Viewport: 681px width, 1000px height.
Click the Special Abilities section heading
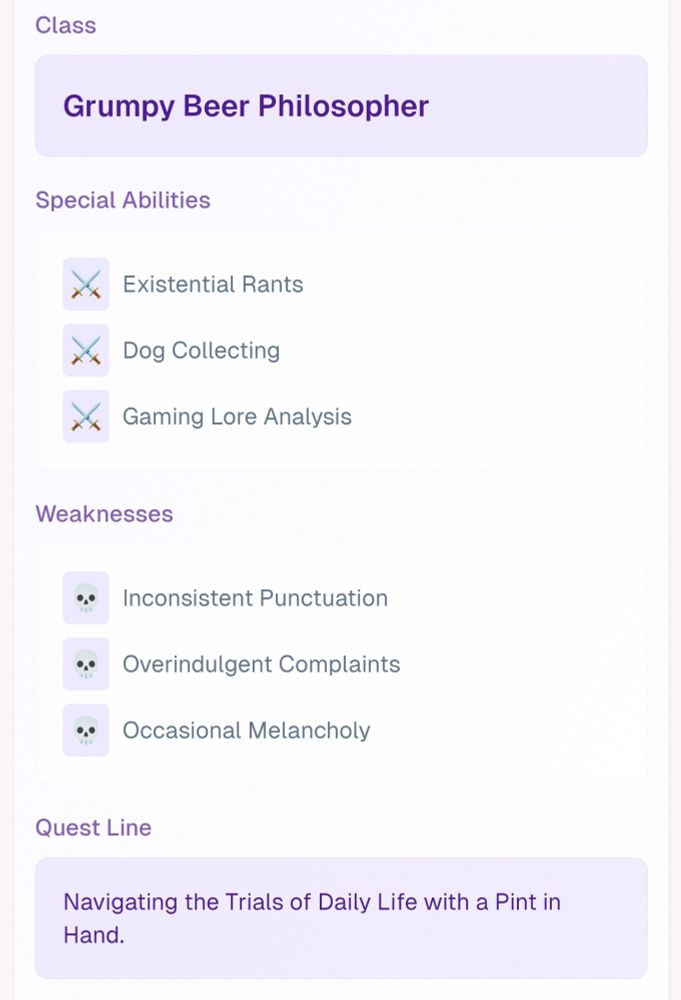(123, 200)
